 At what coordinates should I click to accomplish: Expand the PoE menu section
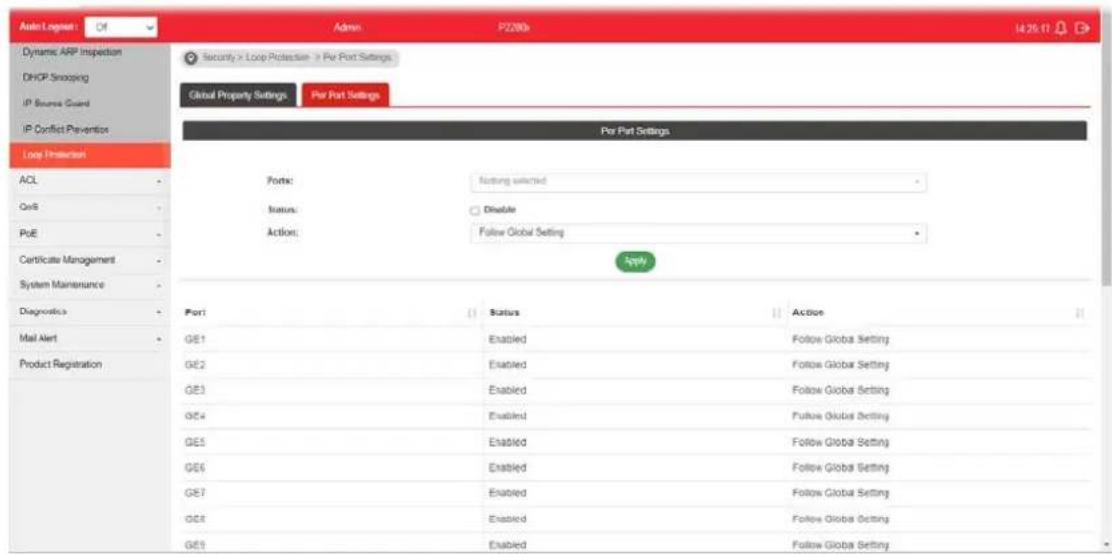90,233
